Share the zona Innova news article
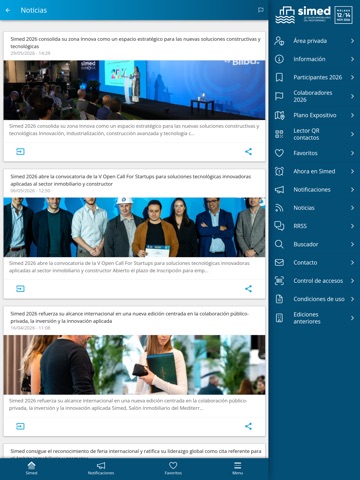 pyautogui.click(x=248, y=152)
